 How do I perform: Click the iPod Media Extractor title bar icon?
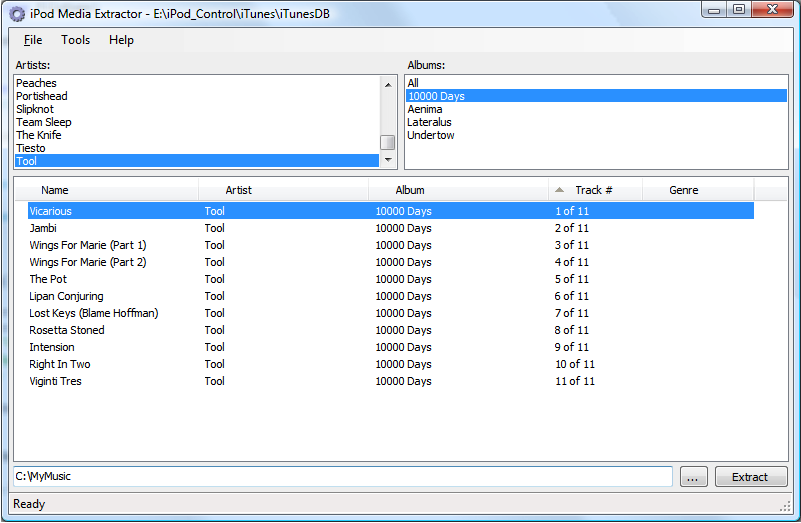click(17, 14)
